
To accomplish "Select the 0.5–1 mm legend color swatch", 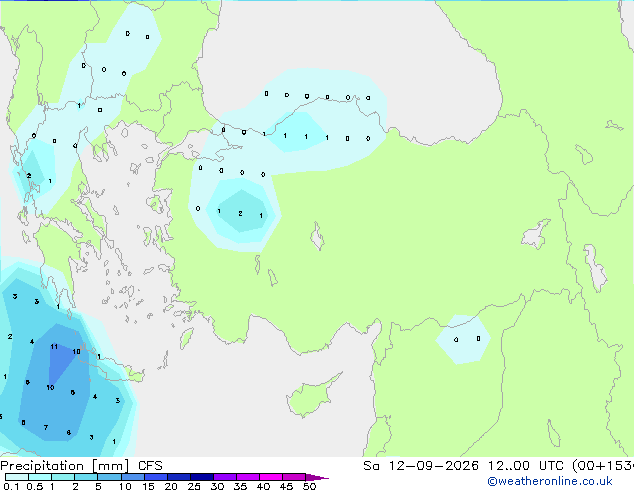I will pos(40,477).
